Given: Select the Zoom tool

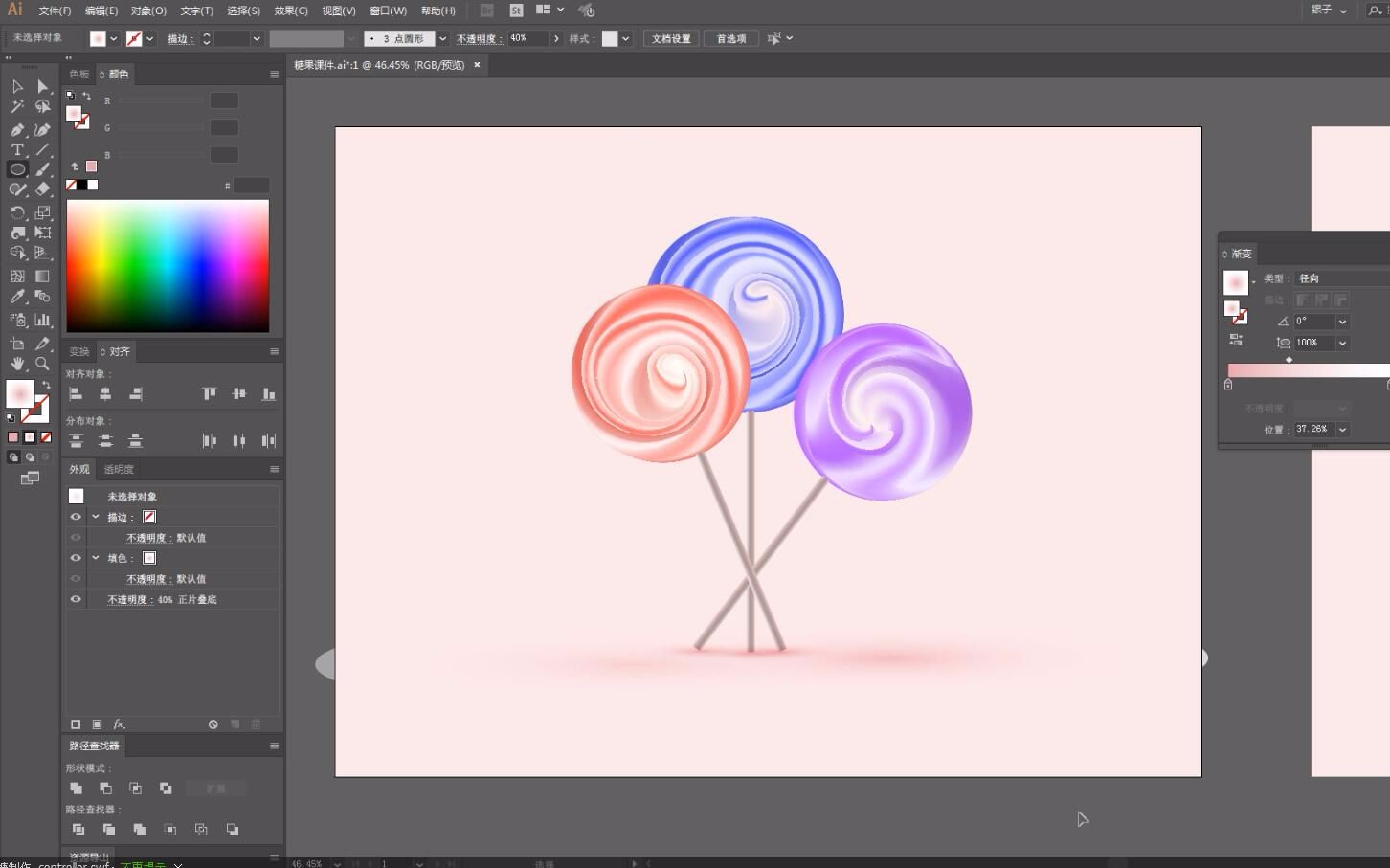Looking at the screenshot, I should pyautogui.click(x=43, y=364).
